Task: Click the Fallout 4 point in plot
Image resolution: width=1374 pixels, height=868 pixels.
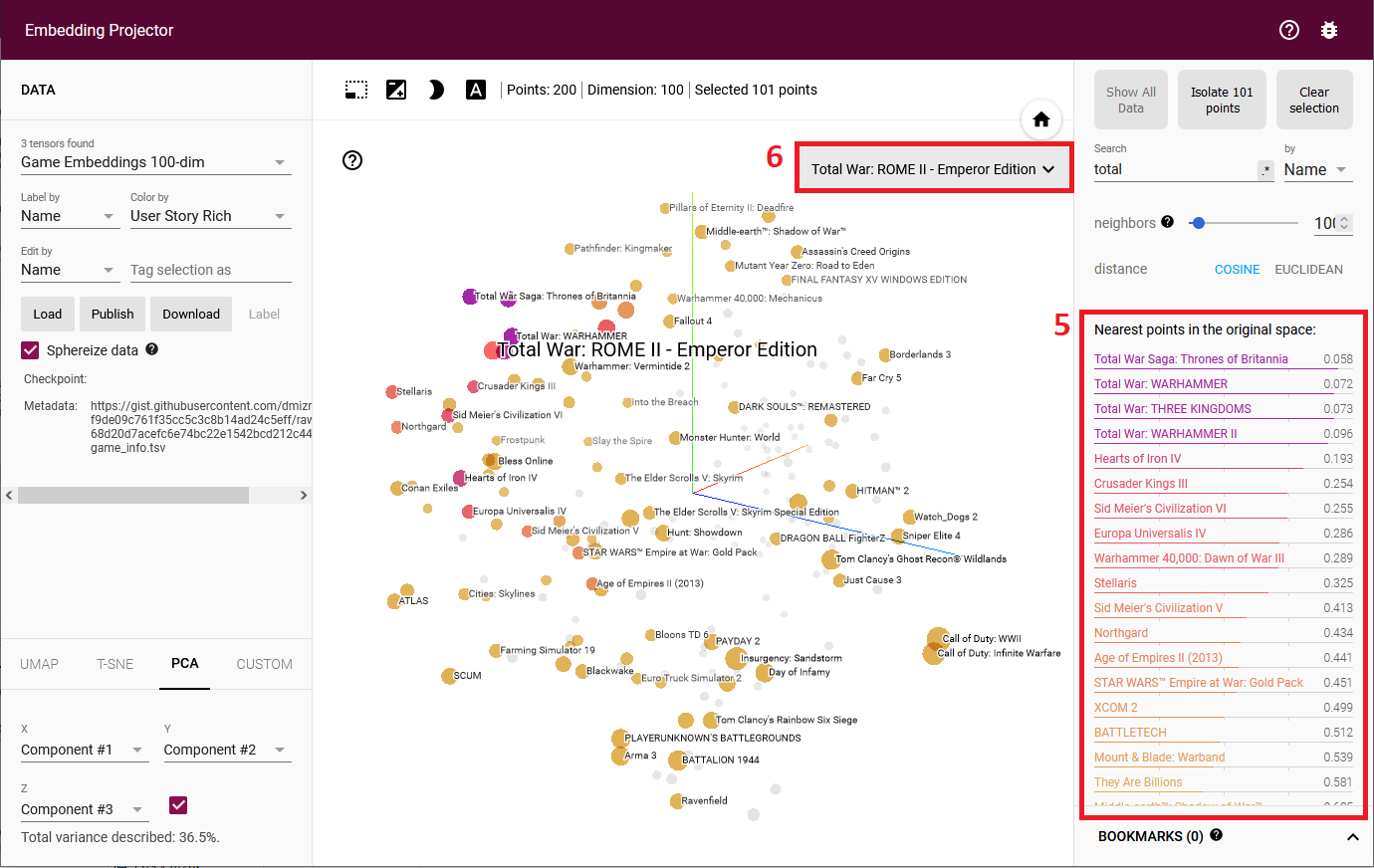Action: click(x=669, y=322)
